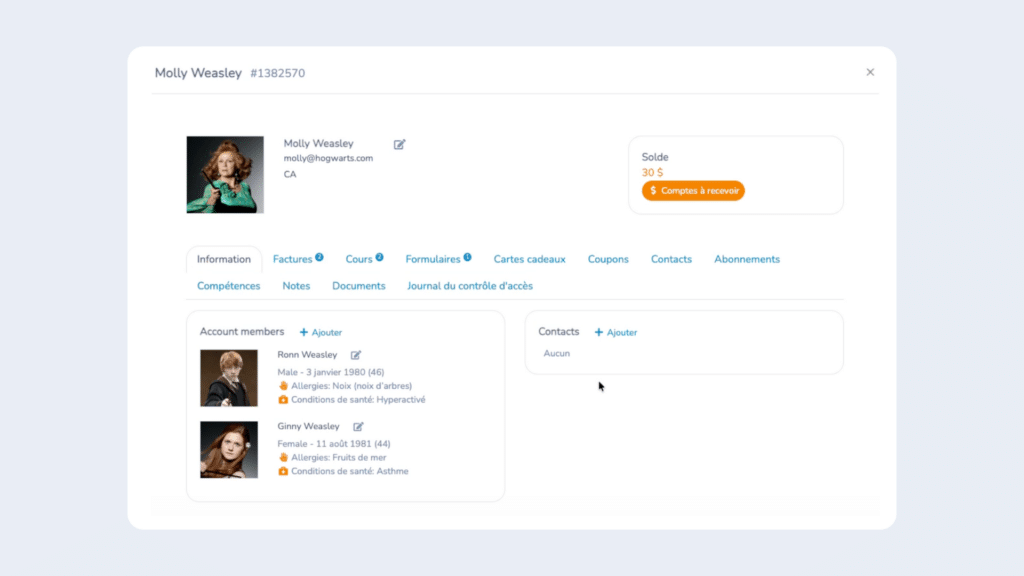Open the allergy hand icon for Ronn Weasley

[283, 386]
